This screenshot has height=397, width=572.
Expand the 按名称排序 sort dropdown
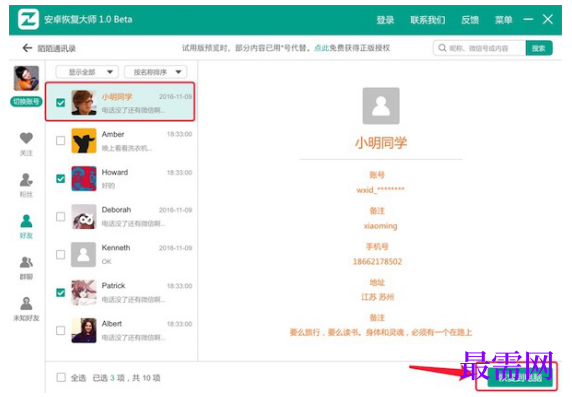point(156,72)
